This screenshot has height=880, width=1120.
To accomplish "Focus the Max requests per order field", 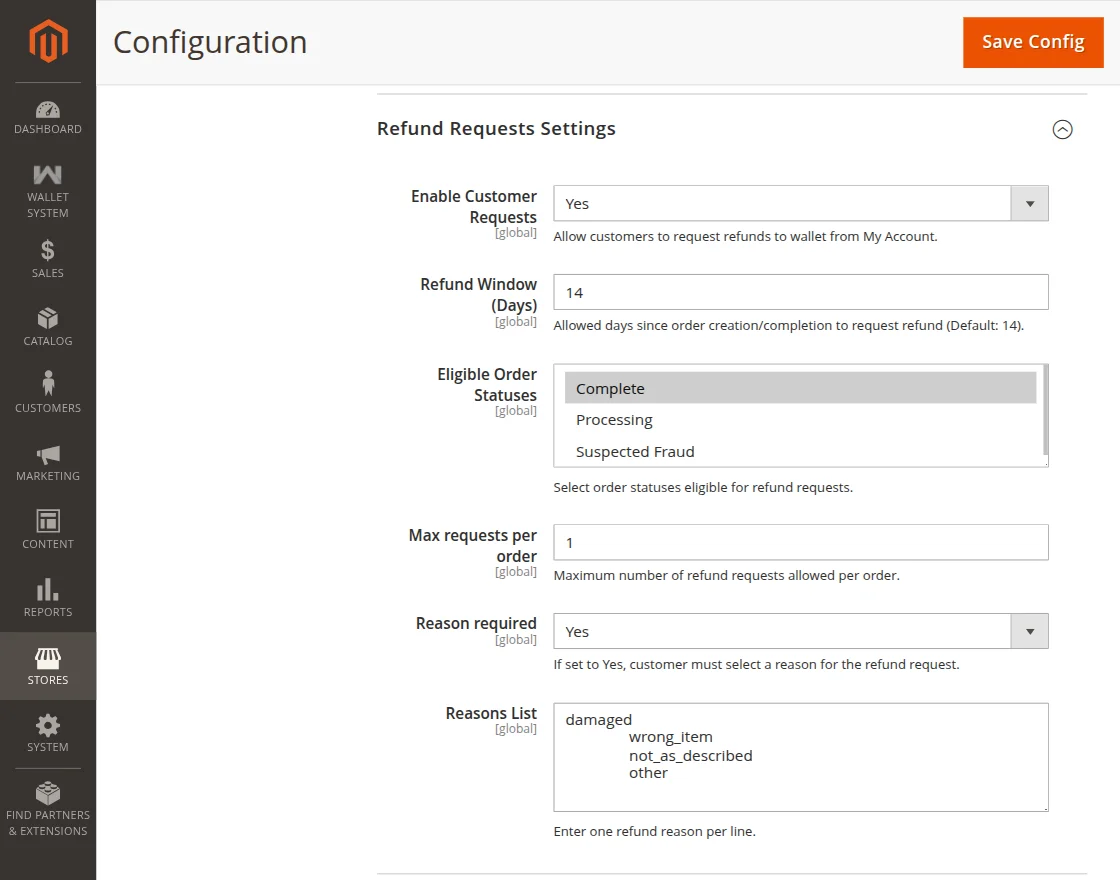I will click(801, 542).
